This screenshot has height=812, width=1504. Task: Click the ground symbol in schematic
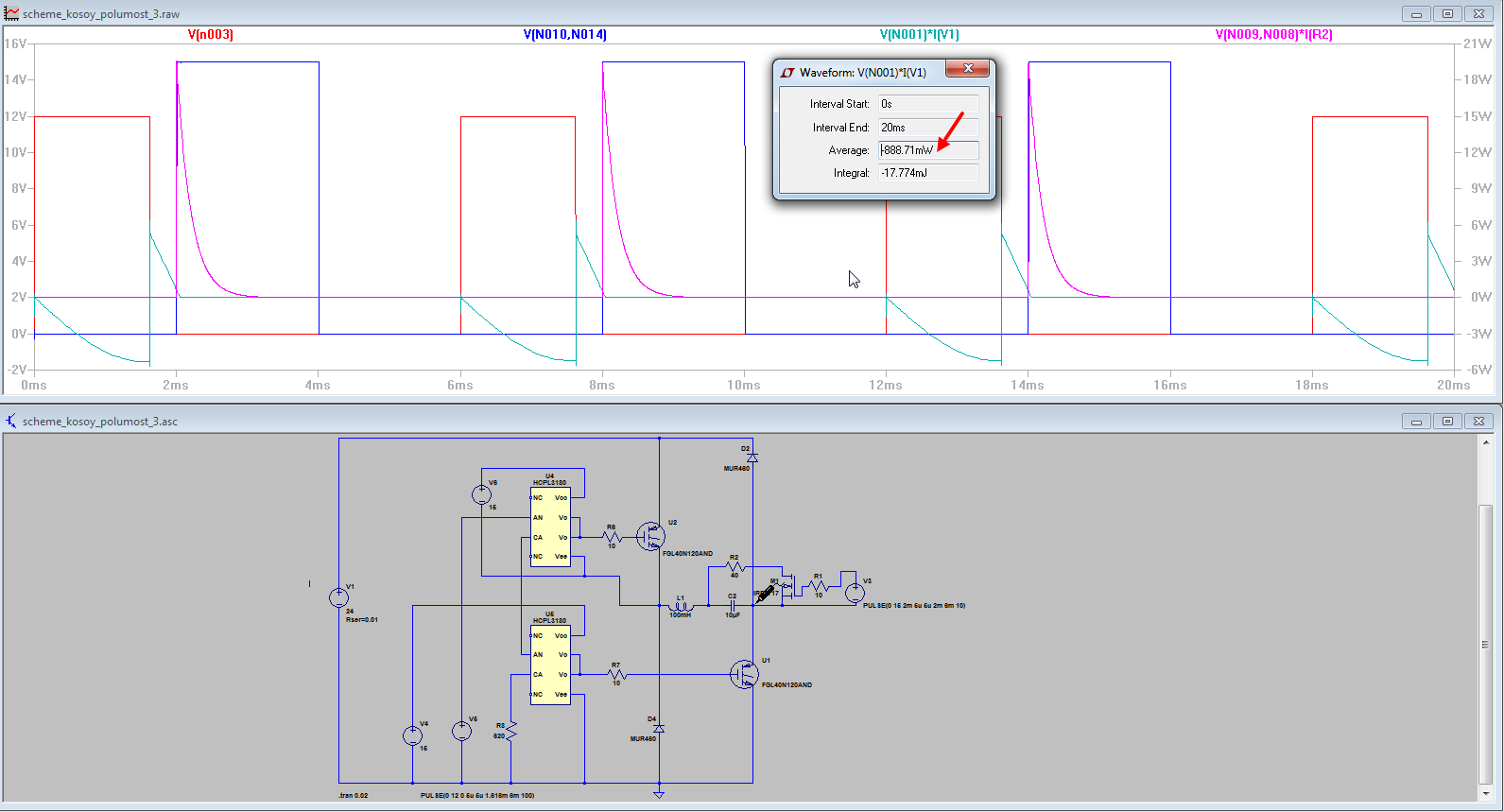[659, 794]
